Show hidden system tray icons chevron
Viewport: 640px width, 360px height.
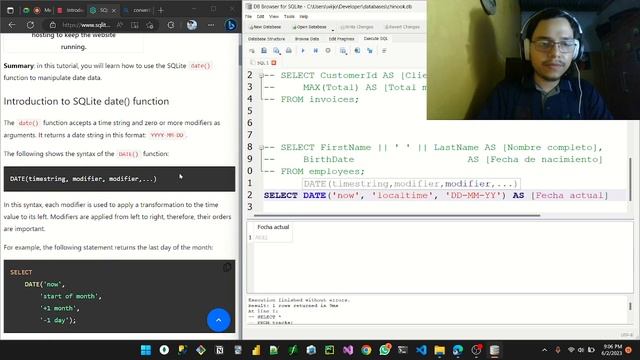(x=544, y=350)
